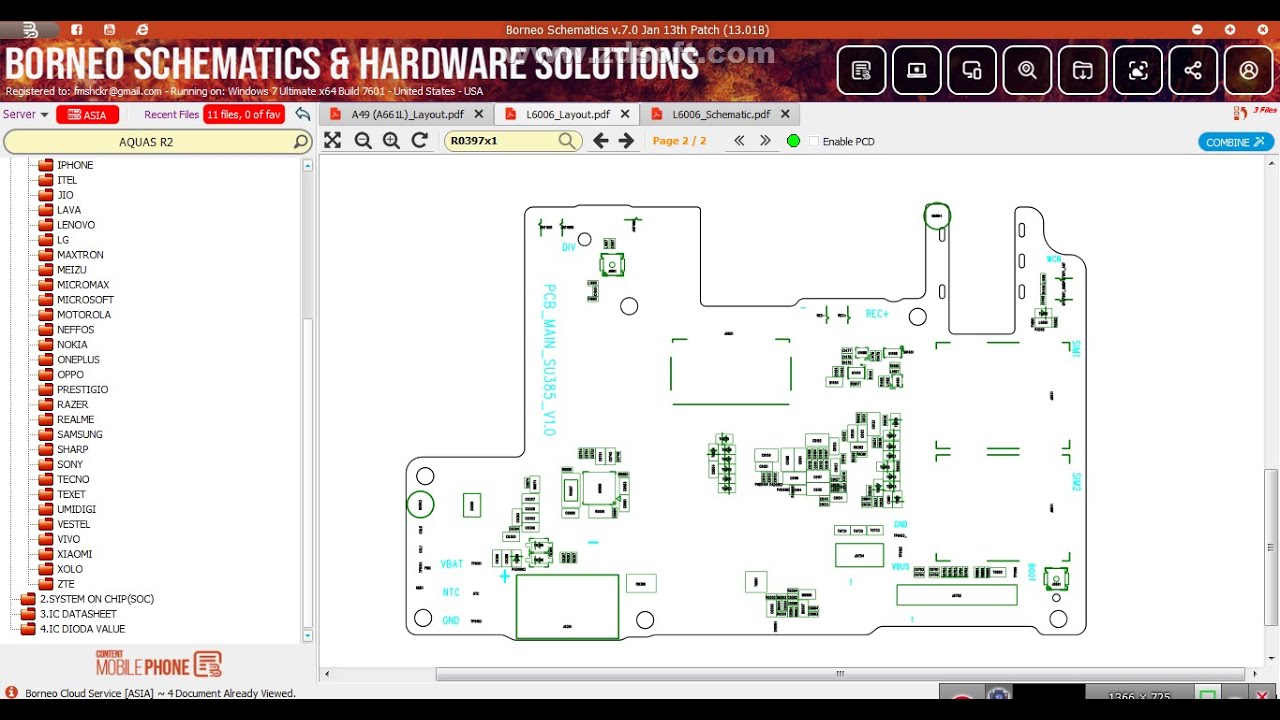Image resolution: width=1280 pixels, height=720 pixels.
Task: Click the tree panel scroll-down arrow
Action: (307, 636)
